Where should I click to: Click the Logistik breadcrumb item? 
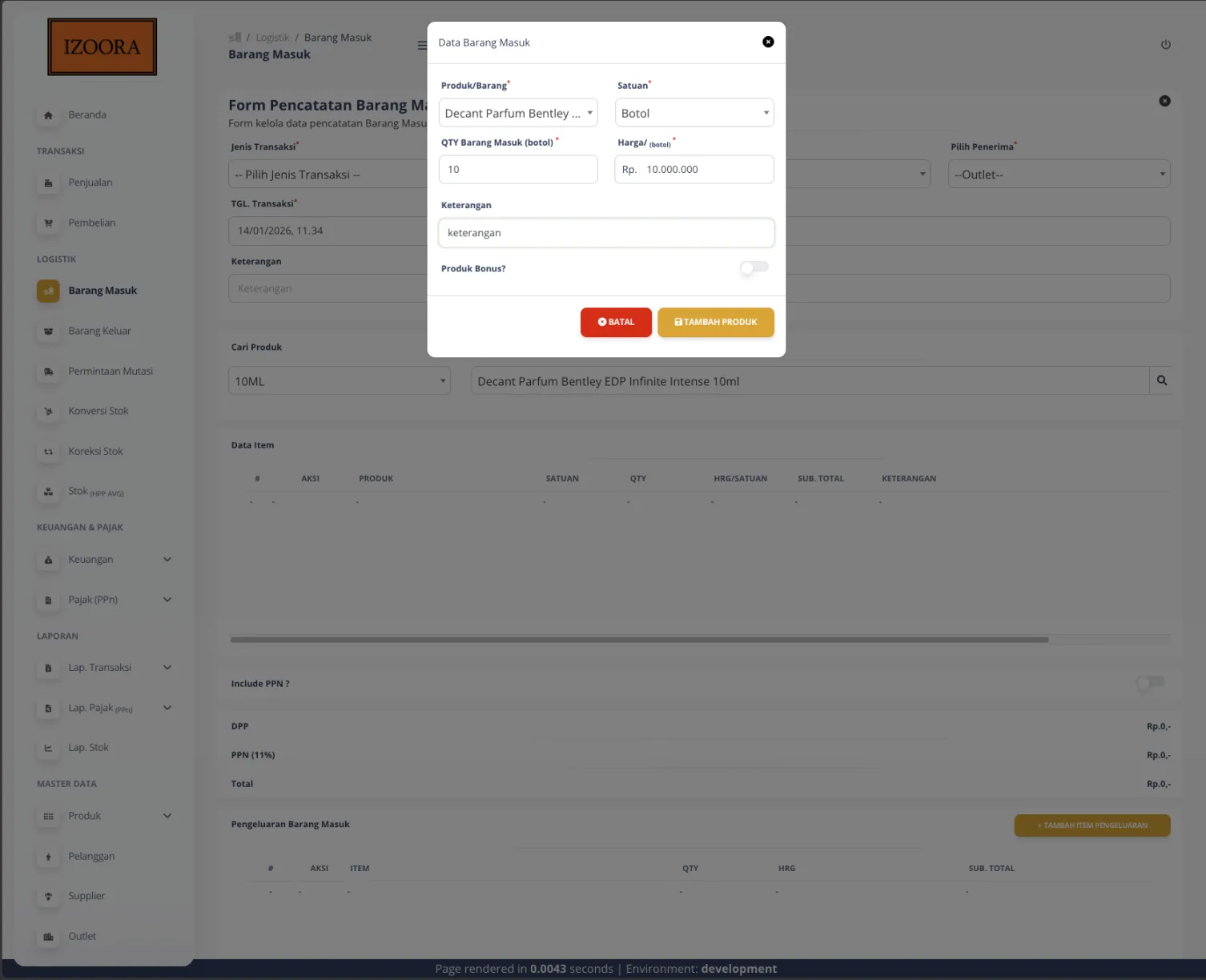coord(272,37)
